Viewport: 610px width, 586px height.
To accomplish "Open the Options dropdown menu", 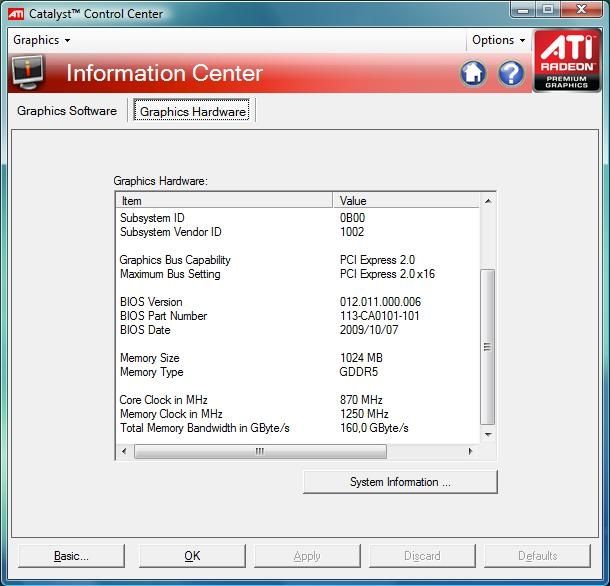I will pos(498,40).
